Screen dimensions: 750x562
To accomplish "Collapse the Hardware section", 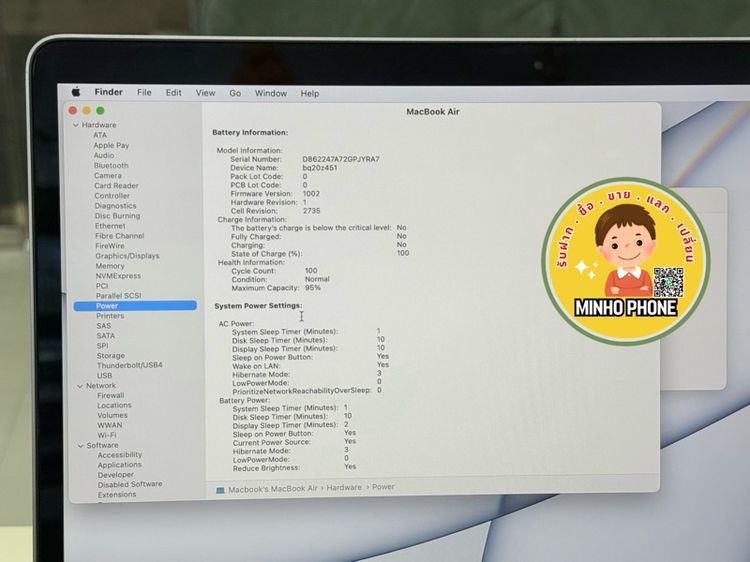I will [x=76, y=125].
